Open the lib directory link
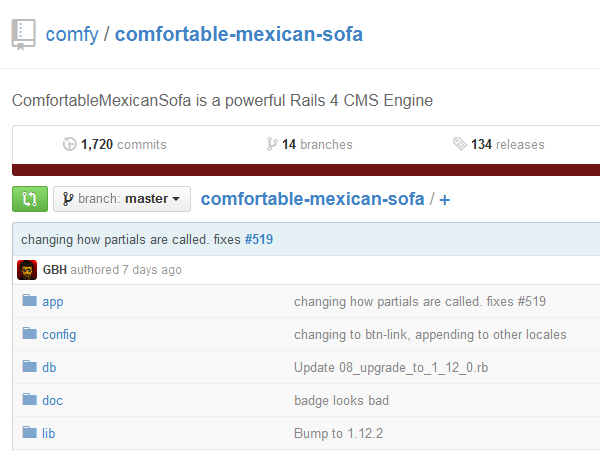The height and width of the screenshot is (451, 600). coord(48,433)
